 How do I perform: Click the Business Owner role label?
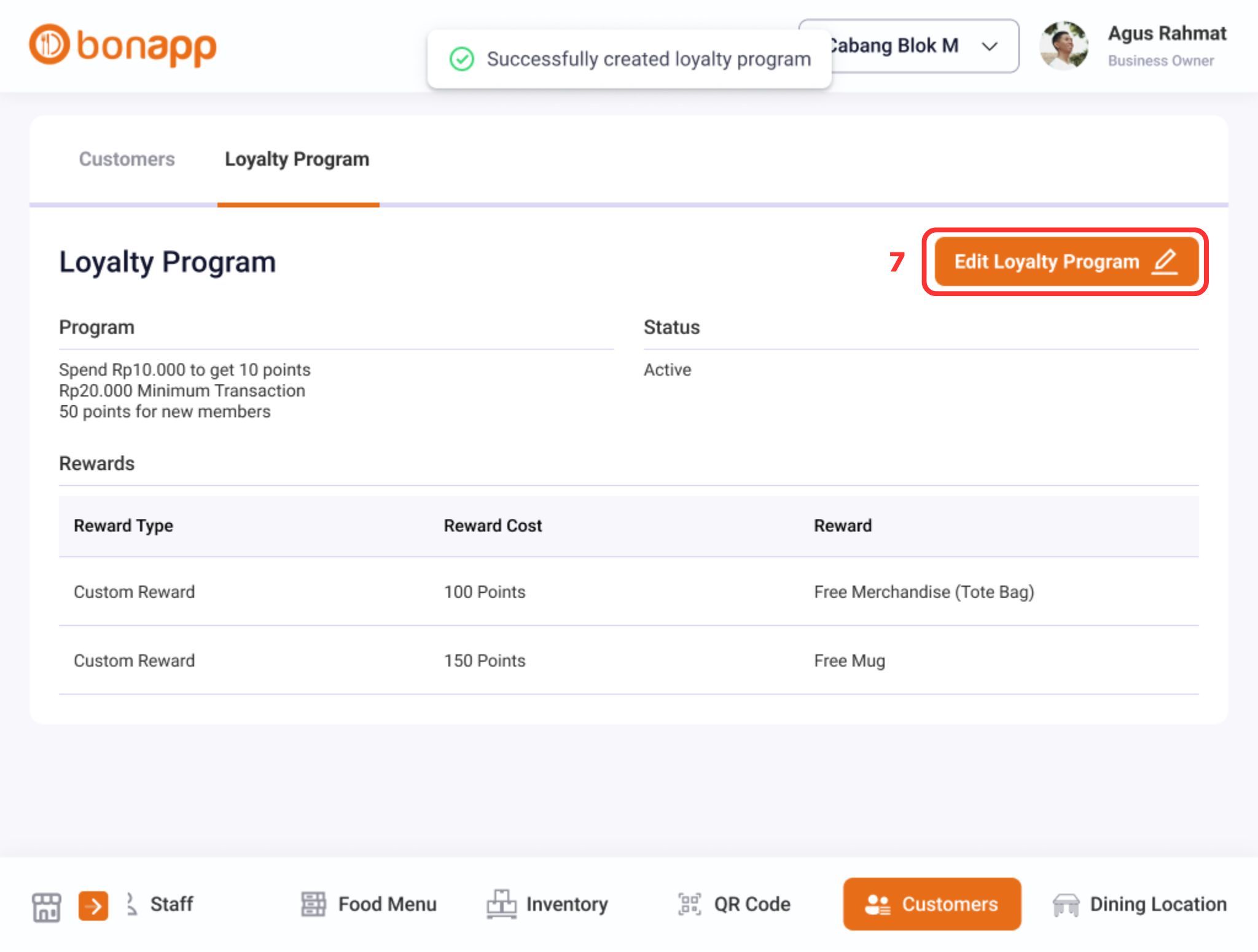(x=1161, y=61)
